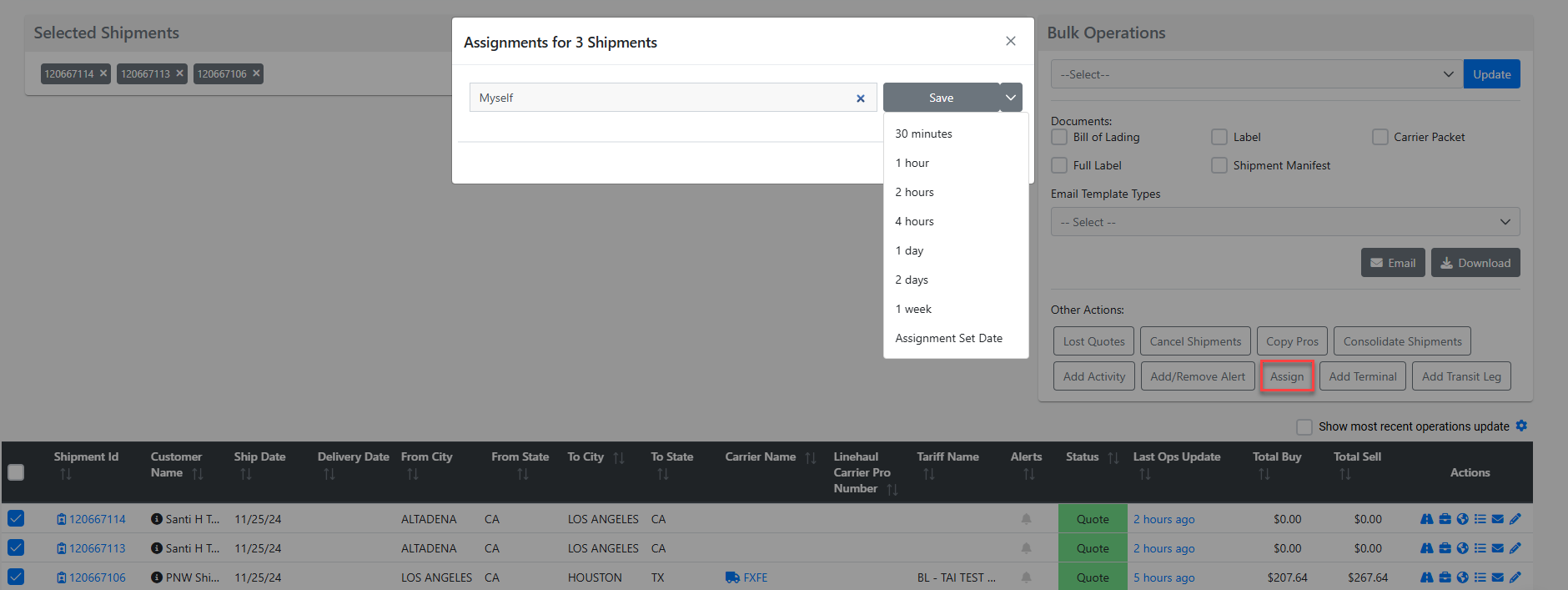Sort by Shipment Id column
This screenshot has width=1568, height=590.
click(x=66, y=474)
